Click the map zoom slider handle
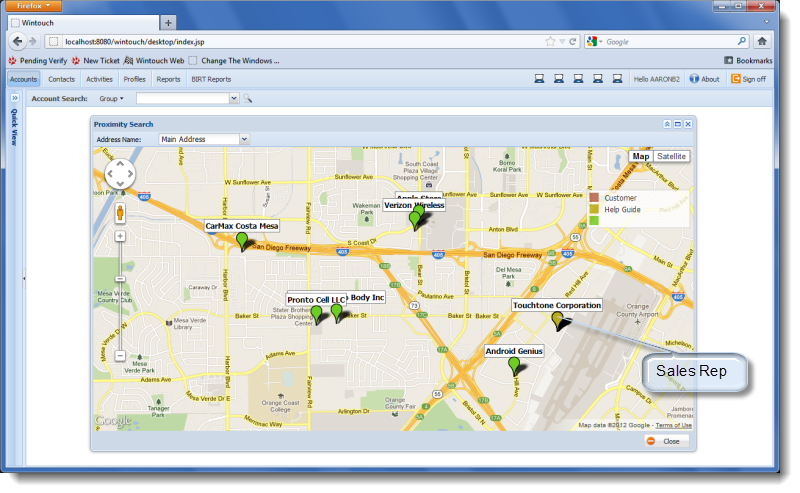The image size is (800, 493). [x=120, y=279]
